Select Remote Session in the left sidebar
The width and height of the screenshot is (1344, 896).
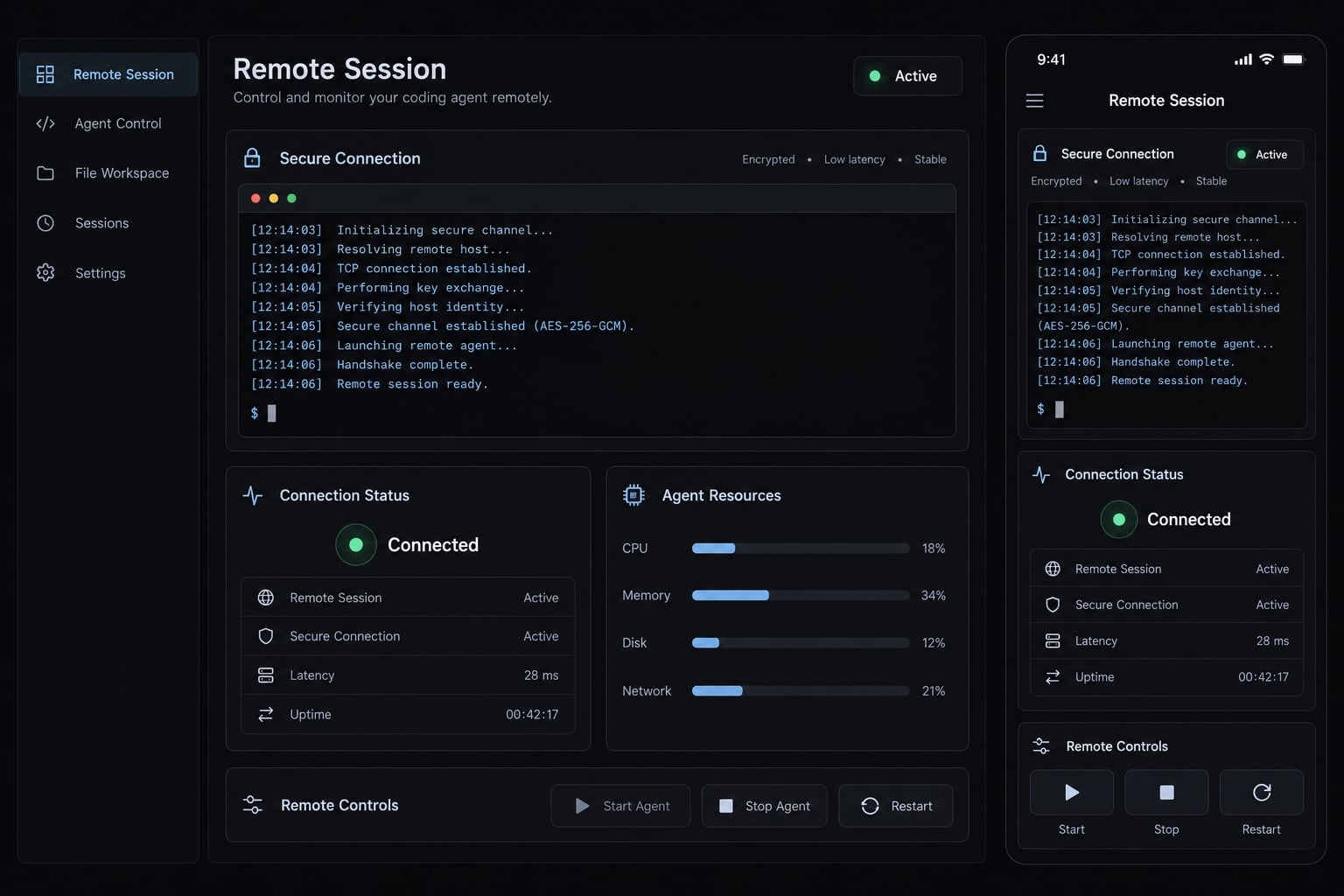[x=108, y=74]
